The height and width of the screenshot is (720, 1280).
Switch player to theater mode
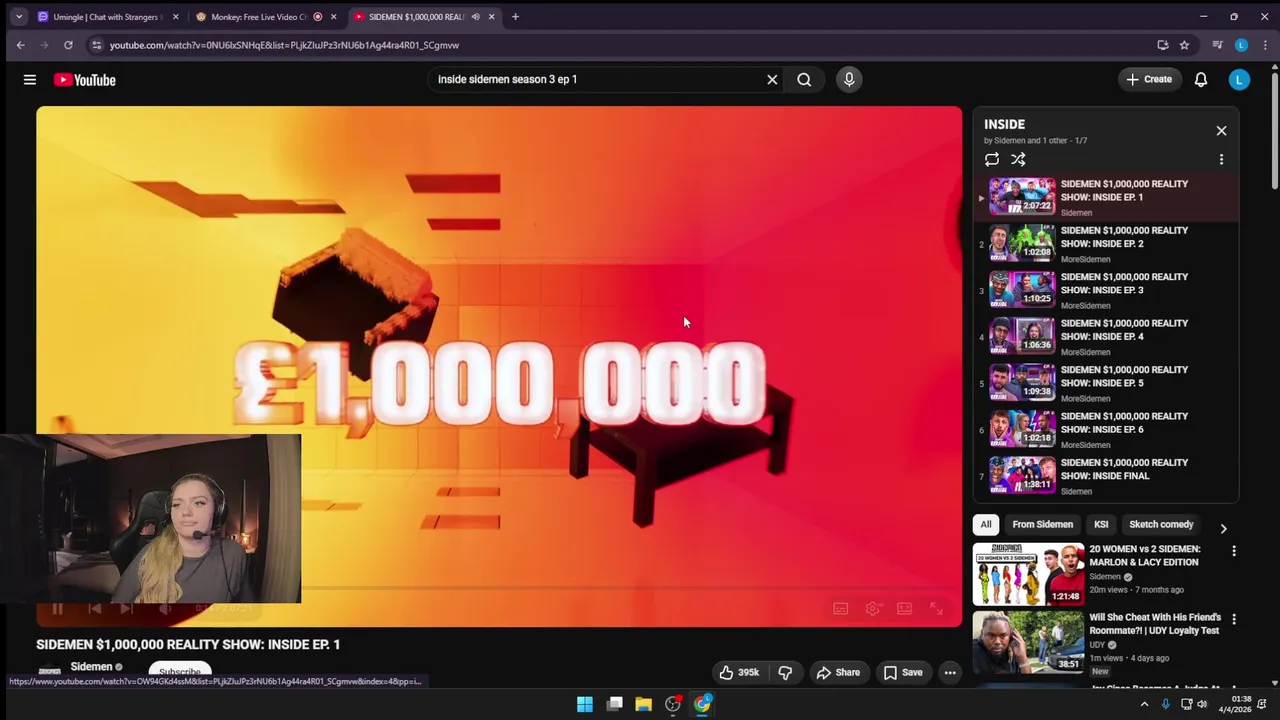(x=904, y=609)
